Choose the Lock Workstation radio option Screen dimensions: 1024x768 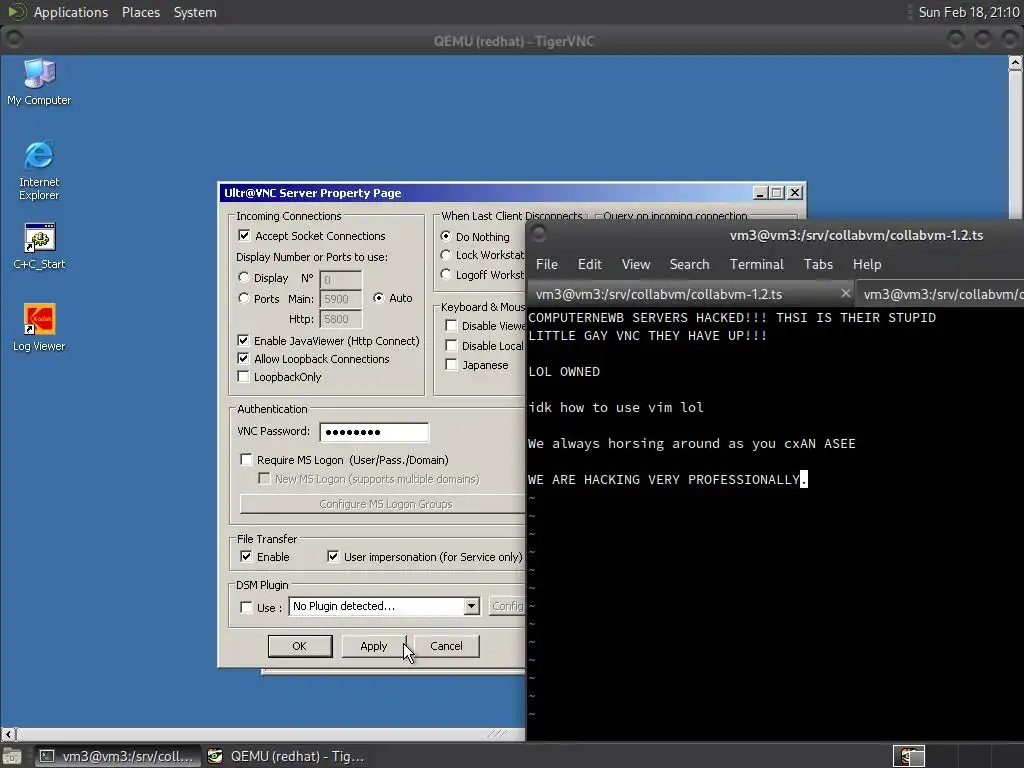click(446, 255)
